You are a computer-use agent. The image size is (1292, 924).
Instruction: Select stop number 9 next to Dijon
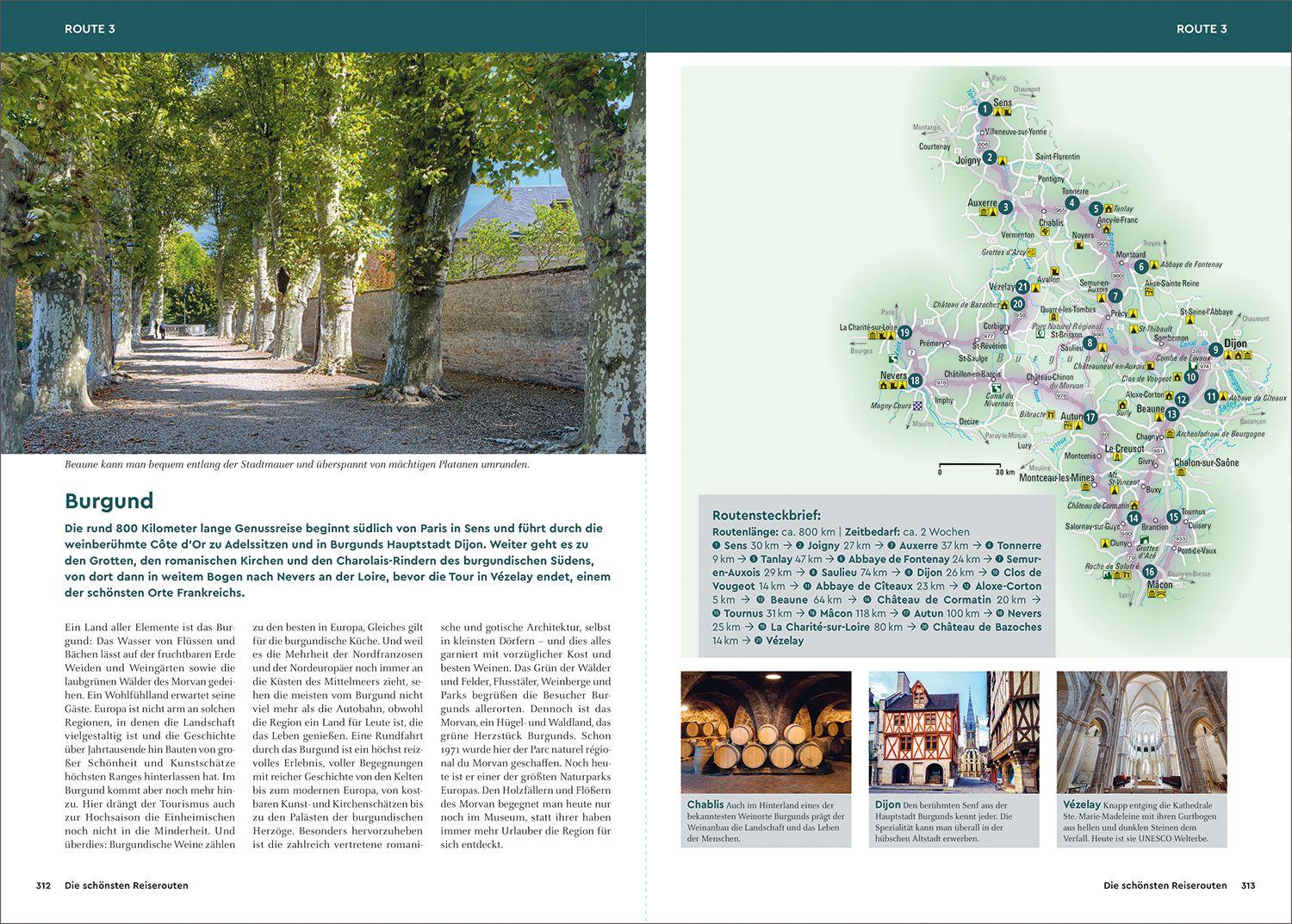point(1215,349)
